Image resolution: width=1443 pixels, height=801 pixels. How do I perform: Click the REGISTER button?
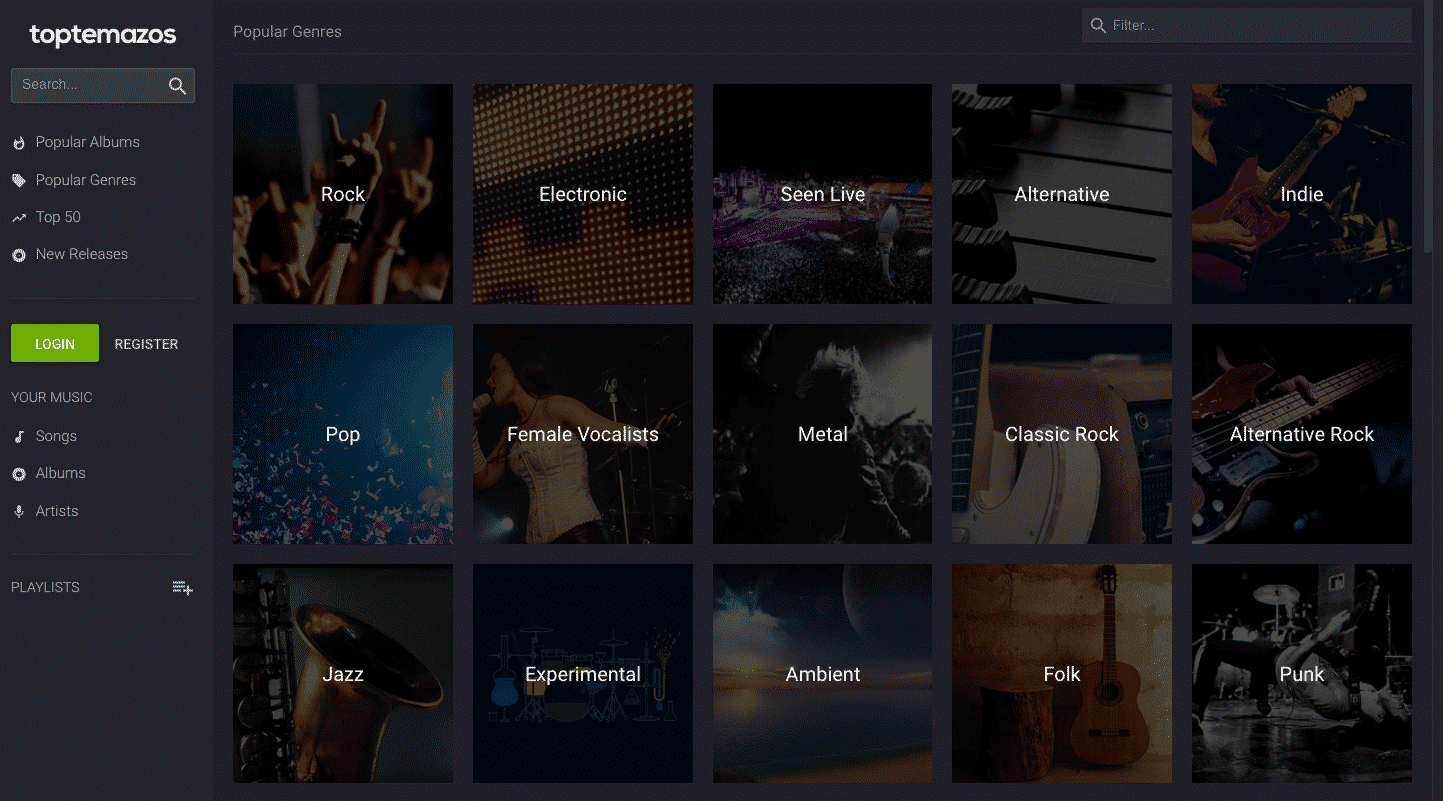click(146, 344)
